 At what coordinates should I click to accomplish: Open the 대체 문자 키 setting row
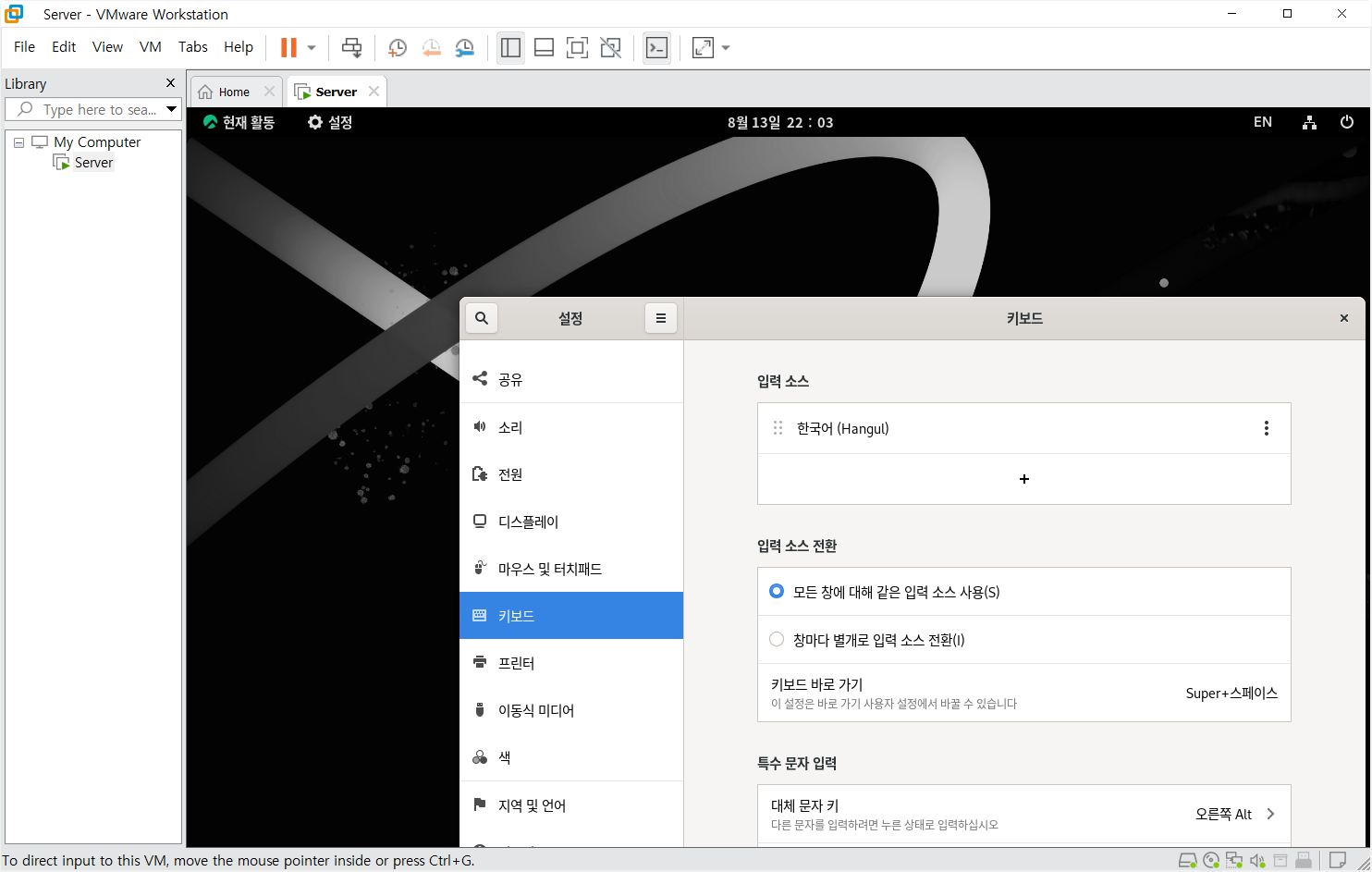click(1024, 814)
